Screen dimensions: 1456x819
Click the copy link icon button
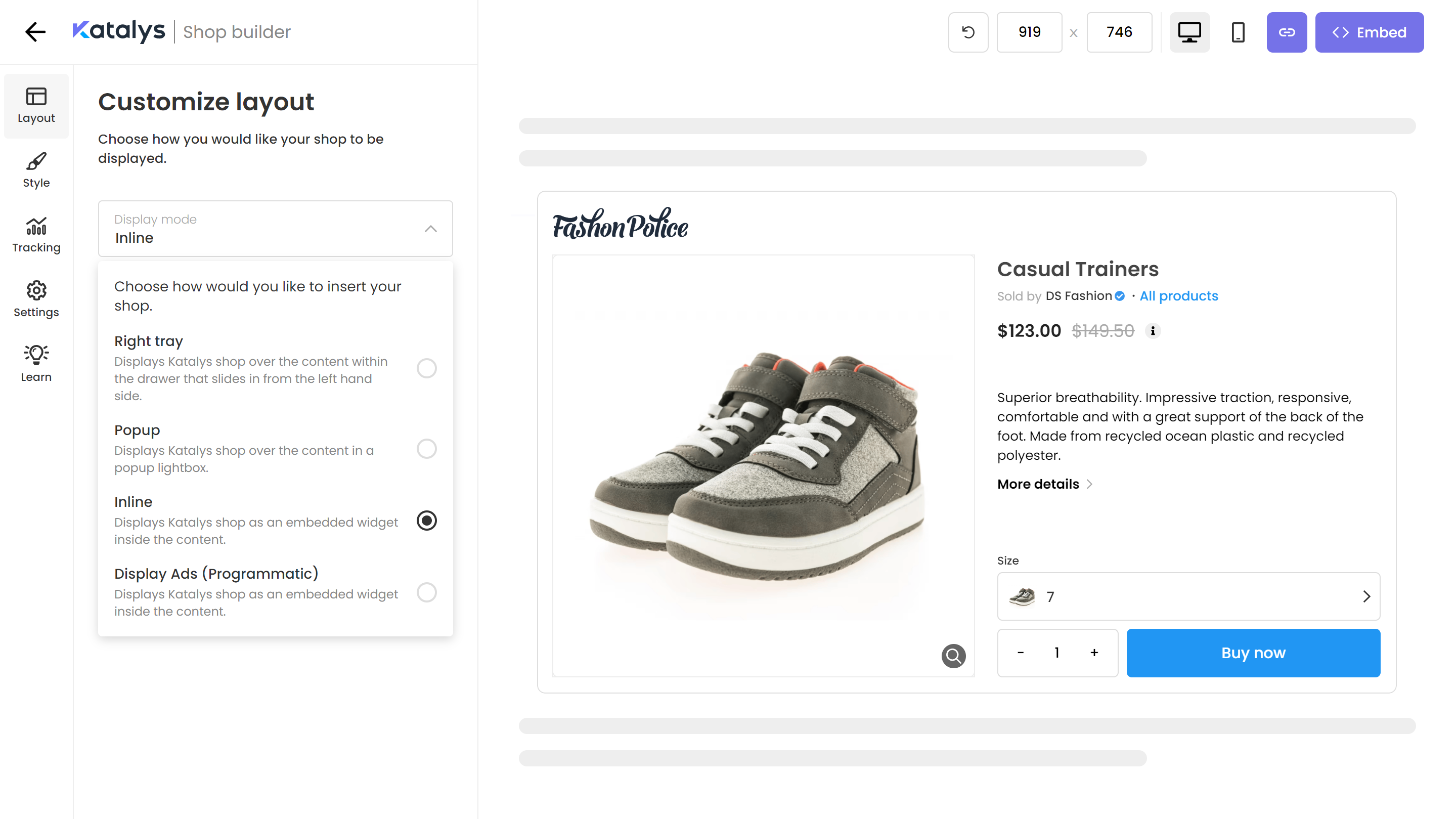(1287, 32)
